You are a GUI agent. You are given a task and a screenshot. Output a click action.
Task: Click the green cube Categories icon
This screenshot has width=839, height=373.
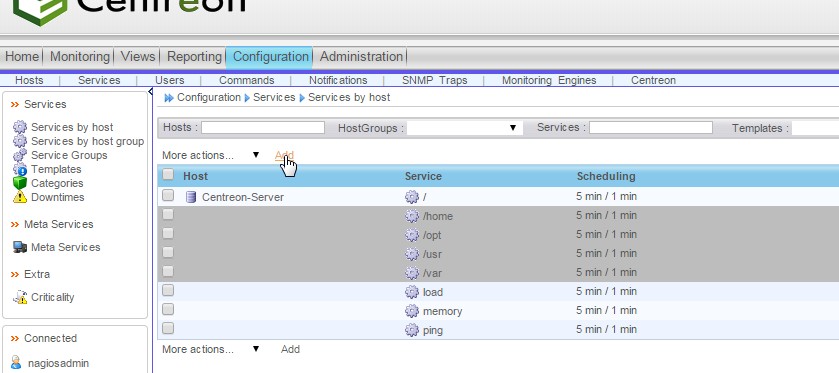click(x=20, y=183)
